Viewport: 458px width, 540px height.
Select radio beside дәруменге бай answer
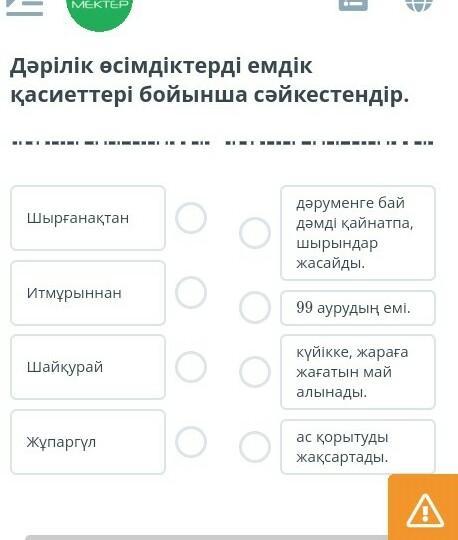click(x=255, y=233)
